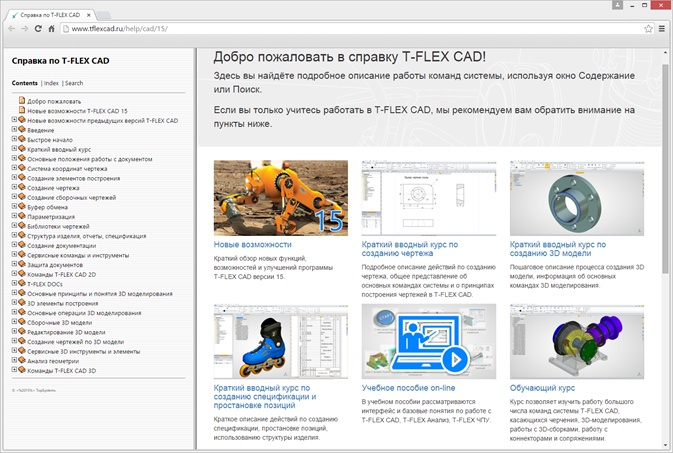Expand Новые возможности предыдущих версий T-FLEX CAD
673x453 pixels.
point(14,120)
